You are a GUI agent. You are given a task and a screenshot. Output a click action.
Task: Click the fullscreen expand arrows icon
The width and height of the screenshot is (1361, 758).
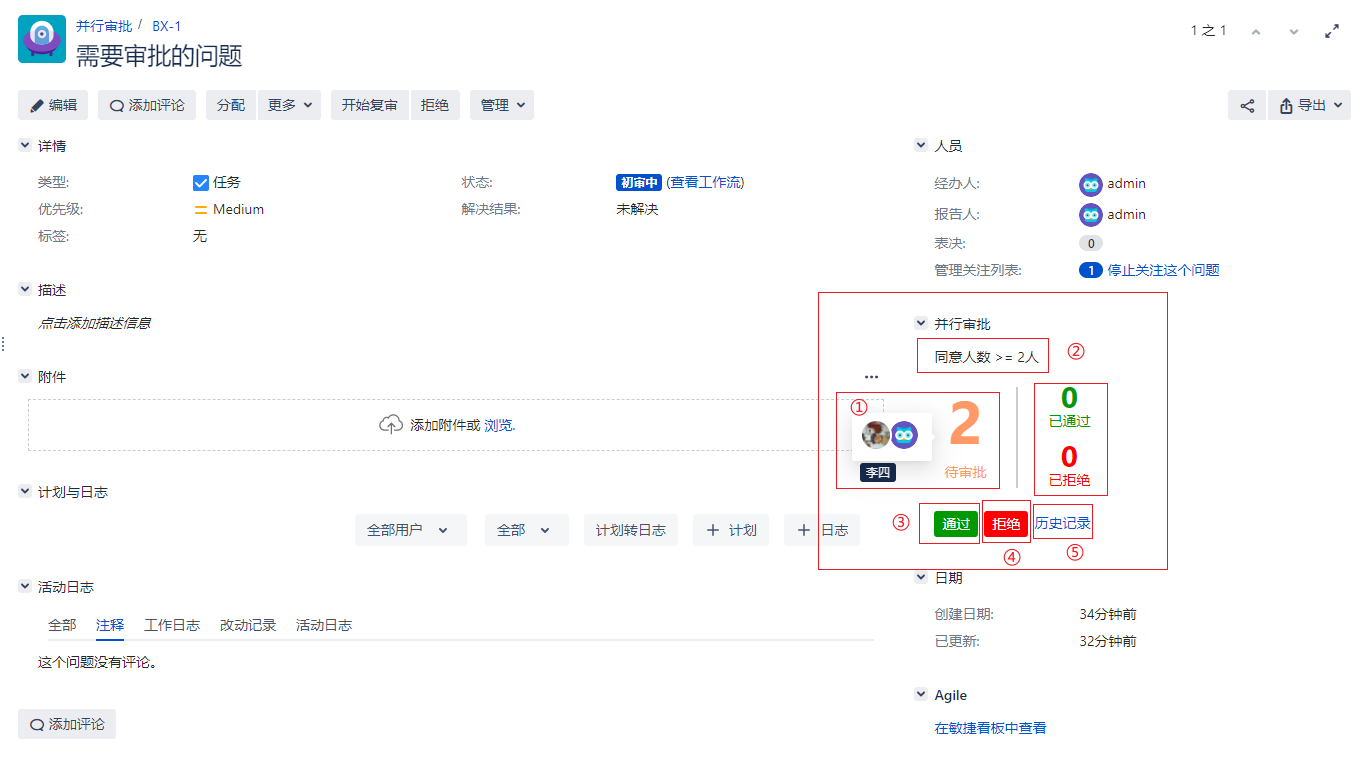1331,32
